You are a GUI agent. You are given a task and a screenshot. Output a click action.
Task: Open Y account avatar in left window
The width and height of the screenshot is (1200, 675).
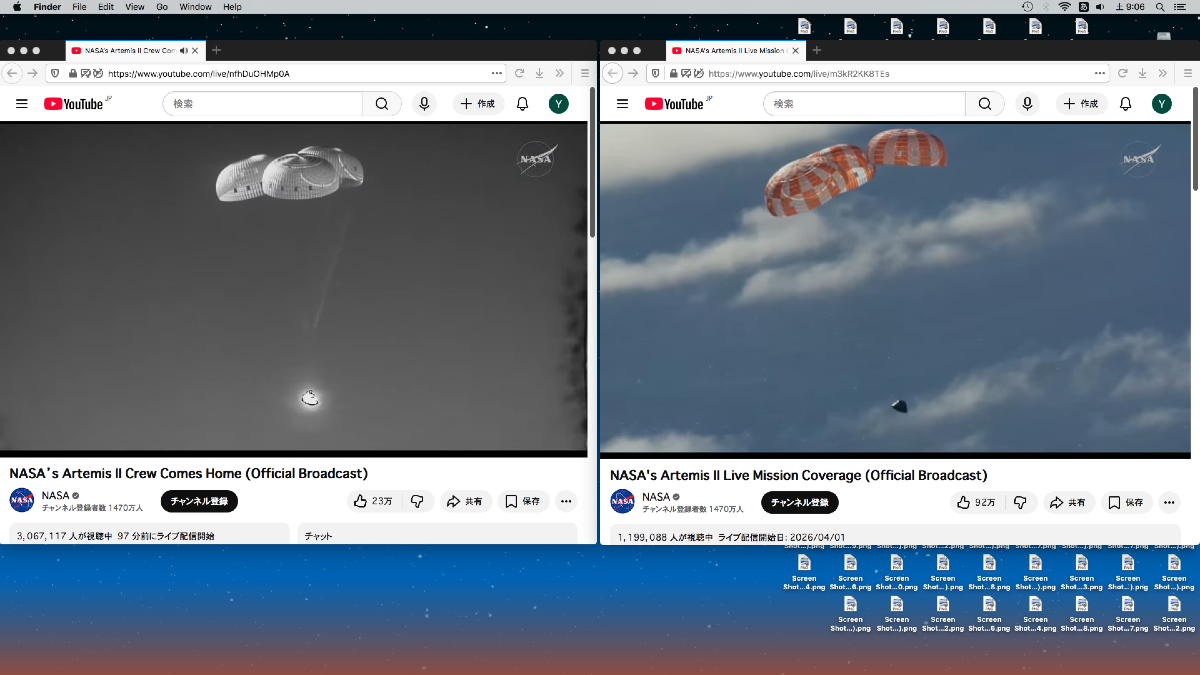click(x=559, y=104)
